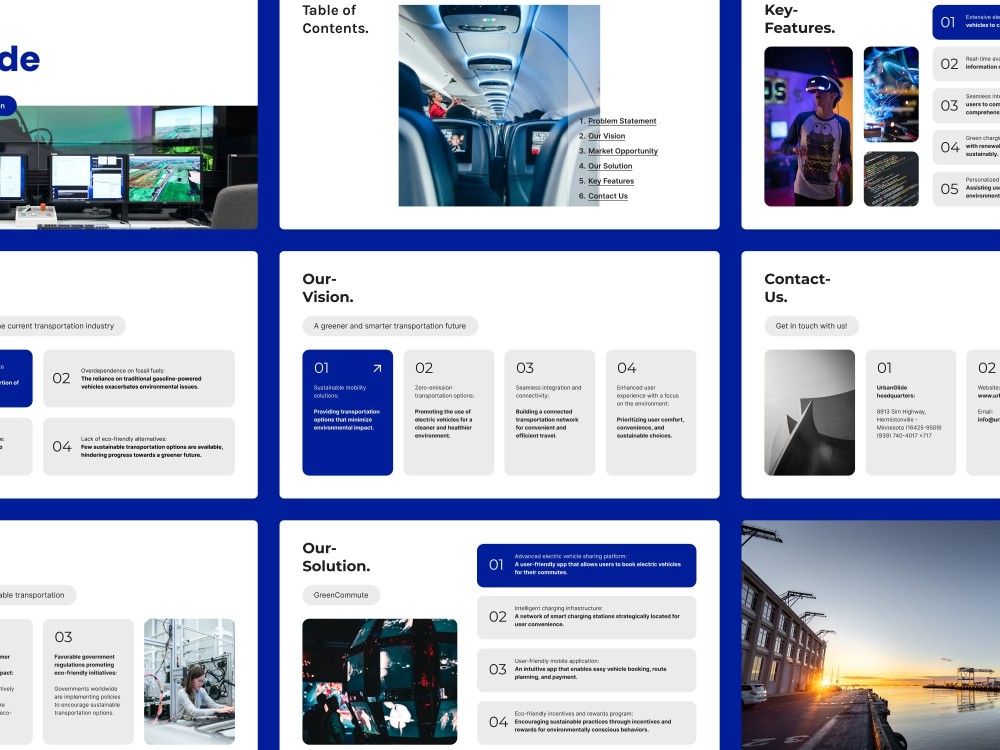
Task: Follow the Market Opportunity link
Action: pyautogui.click(x=622, y=151)
